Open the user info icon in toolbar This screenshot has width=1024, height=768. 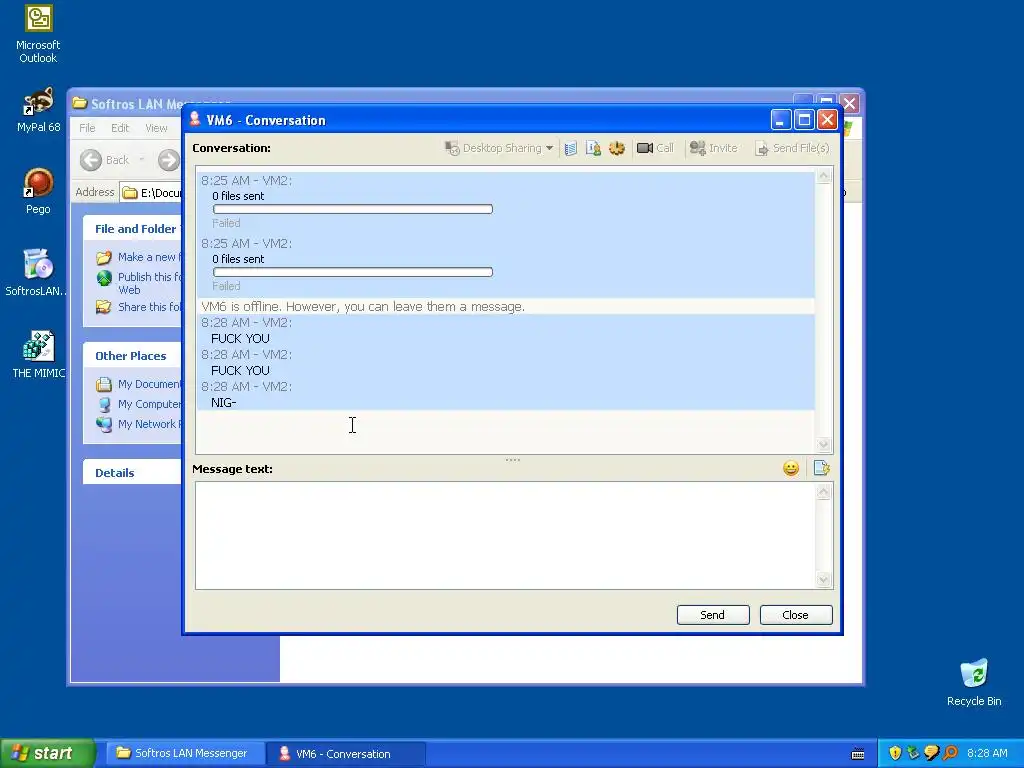click(x=593, y=148)
